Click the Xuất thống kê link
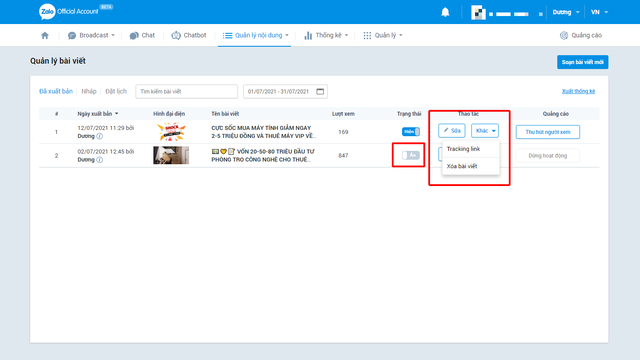 tap(578, 91)
